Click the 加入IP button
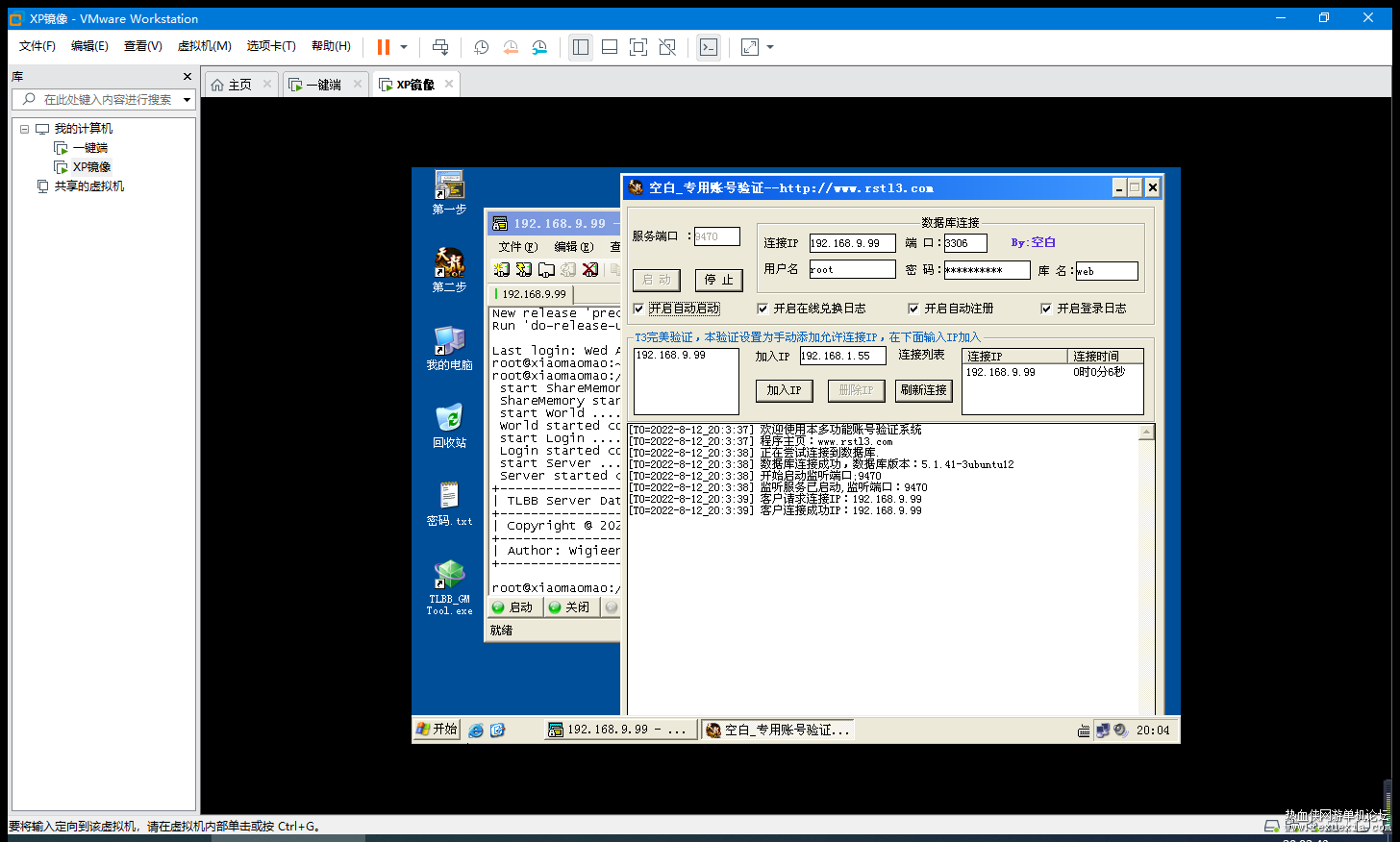The image size is (1400, 842). coord(784,390)
